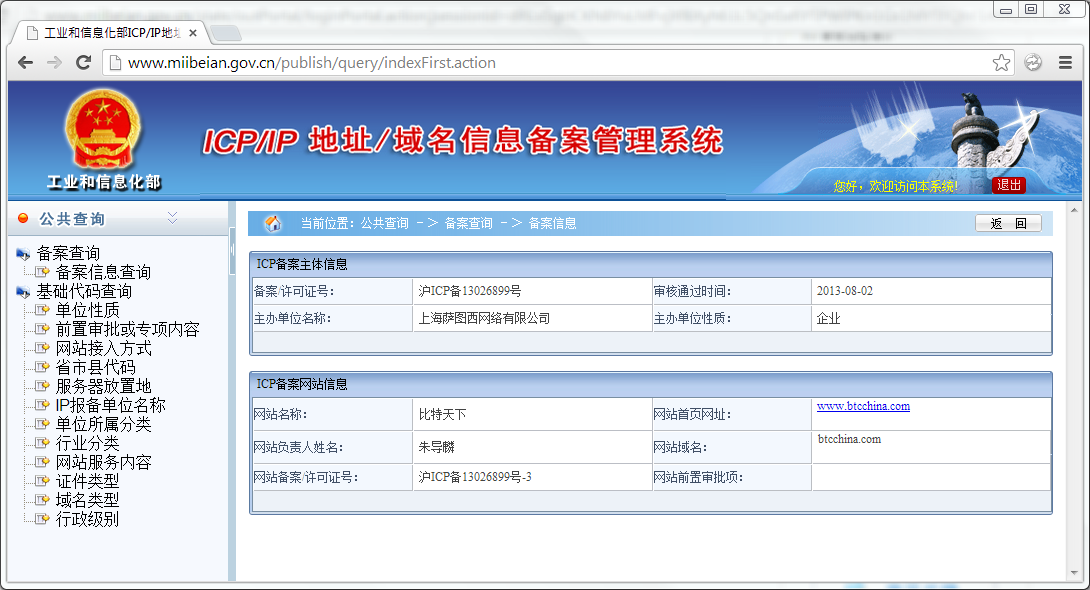Collapse the 公共查询 panel with the chevron
This screenshot has height=590, width=1090.
click(172, 218)
